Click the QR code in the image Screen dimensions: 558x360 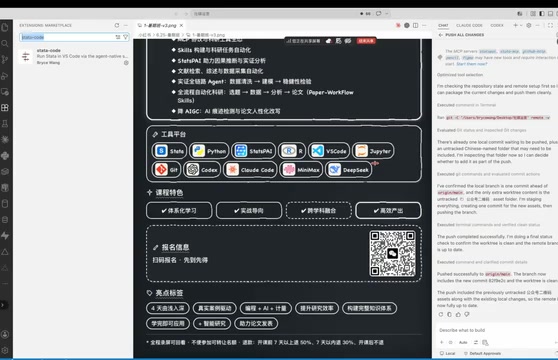(x=393, y=253)
